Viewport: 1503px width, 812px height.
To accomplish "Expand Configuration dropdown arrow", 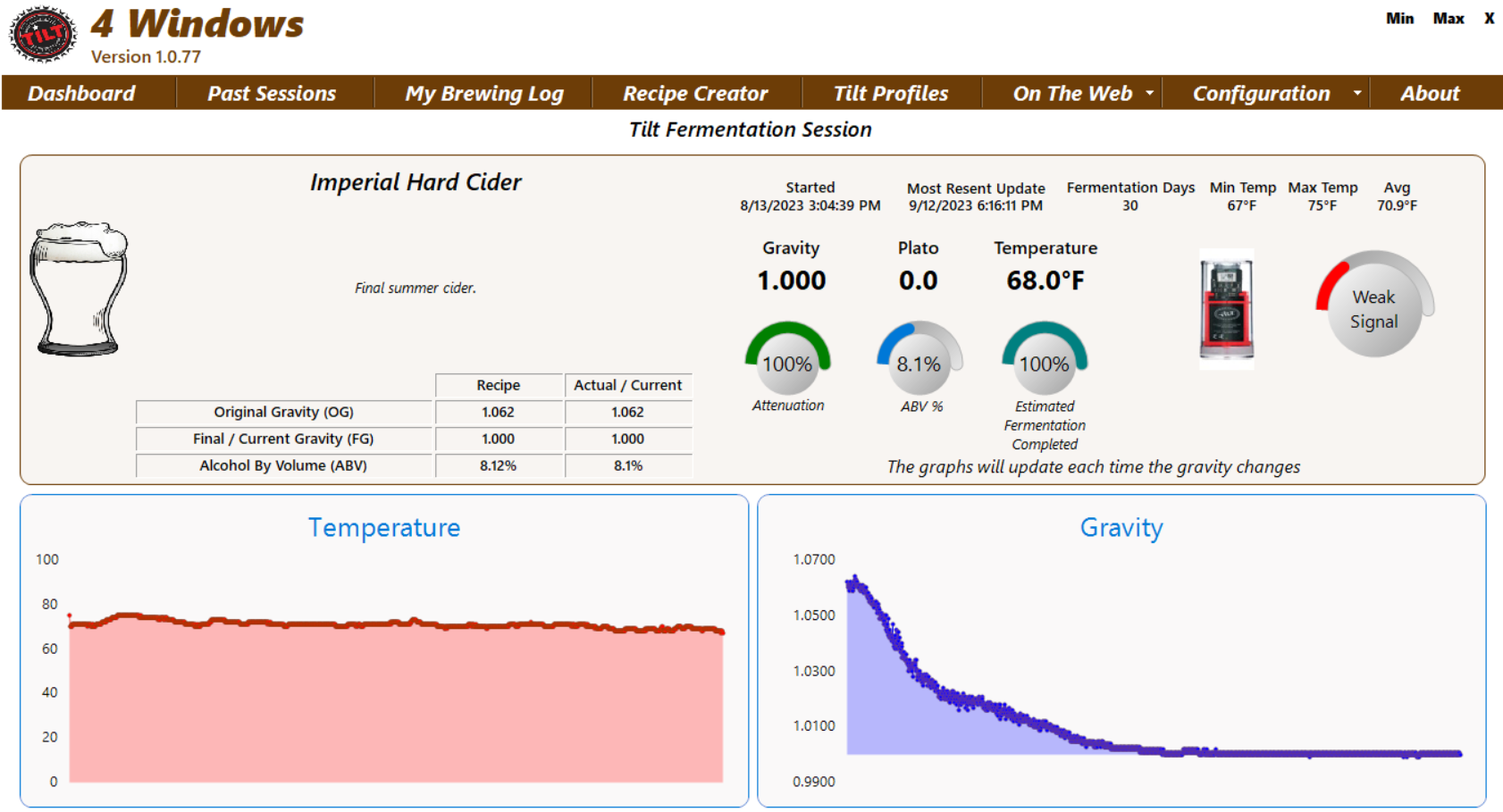I will (1356, 93).
